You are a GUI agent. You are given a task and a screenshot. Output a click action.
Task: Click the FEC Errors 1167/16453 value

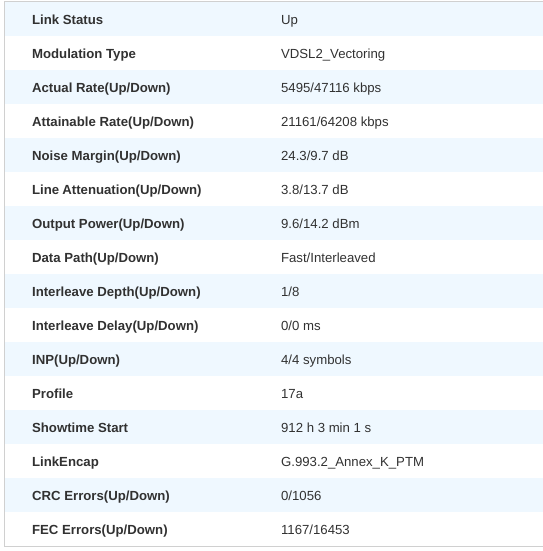click(x=315, y=530)
